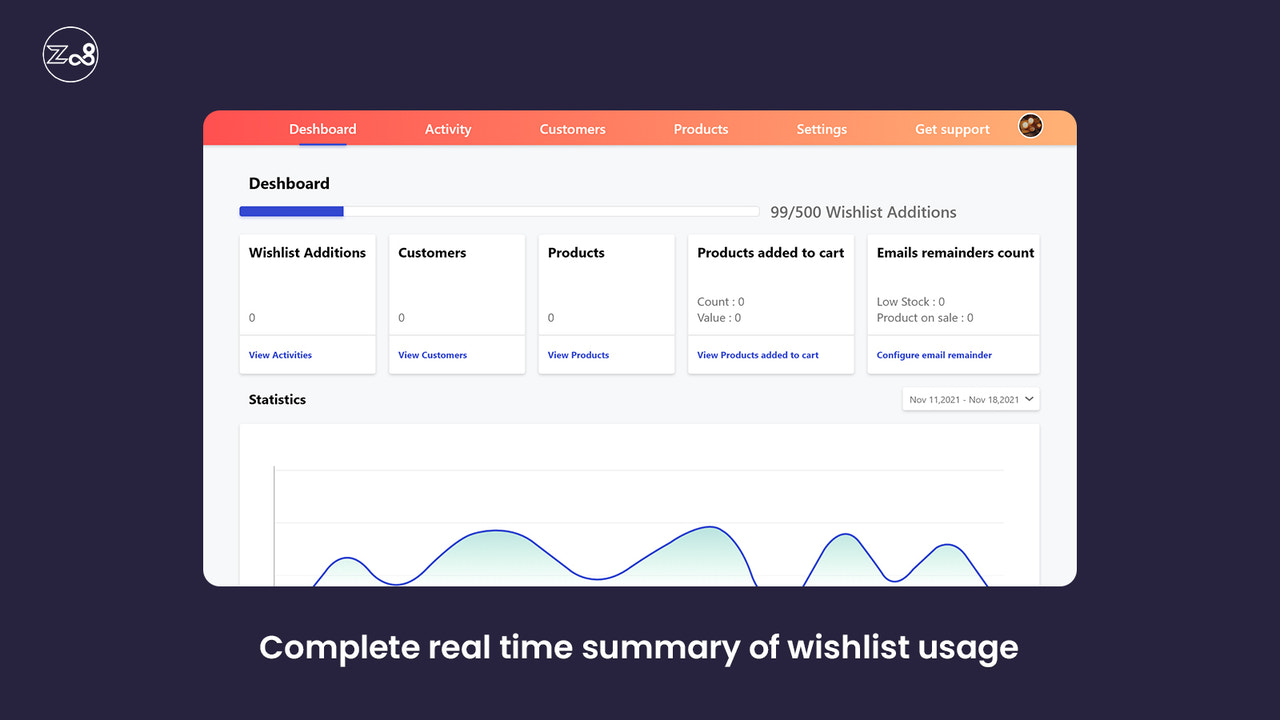This screenshot has height=720, width=1280.
Task: Open the Products tab
Action: [x=700, y=129]
